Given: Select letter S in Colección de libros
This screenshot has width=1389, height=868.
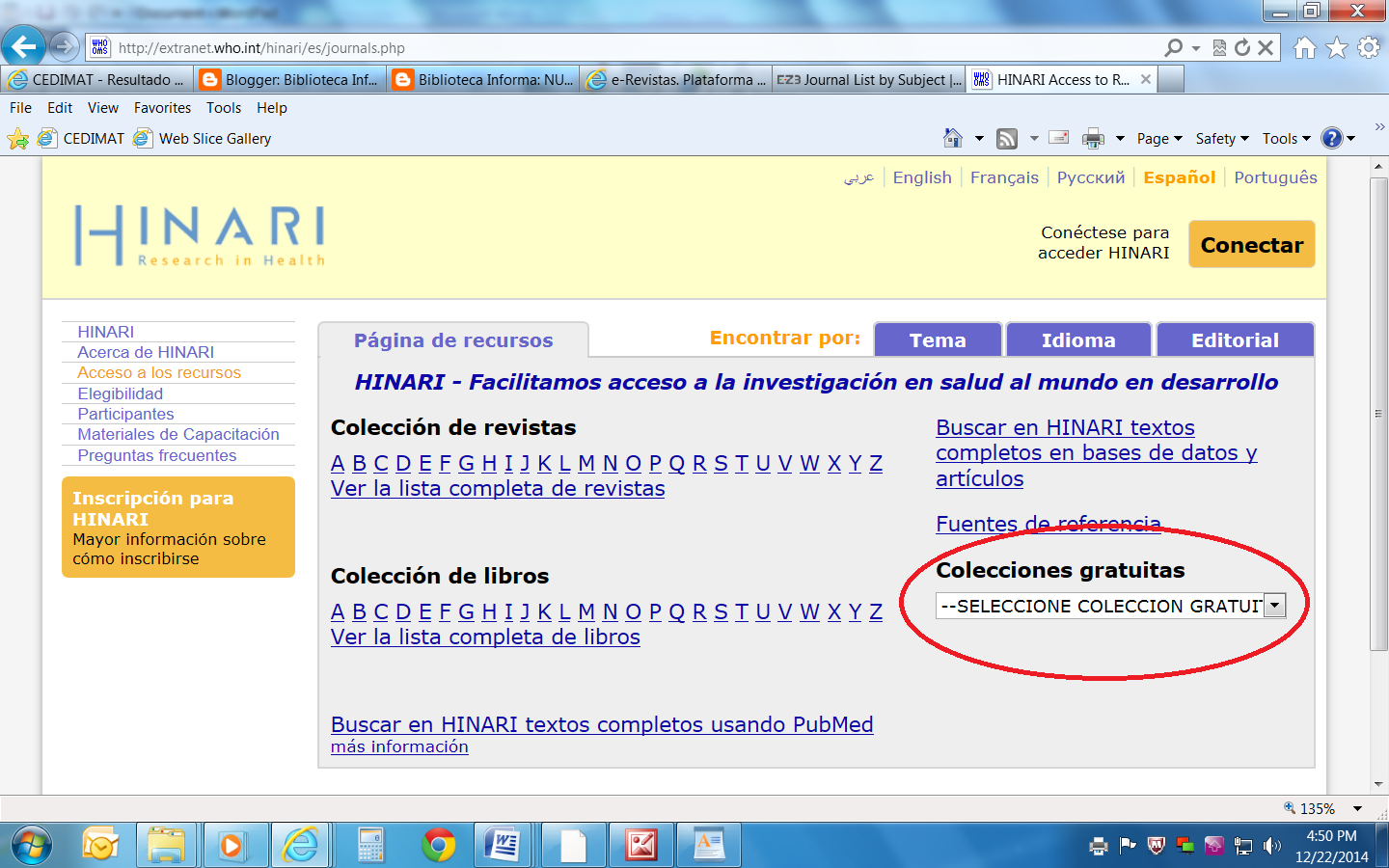Looking at the screenshot, I should pos(721,612).
